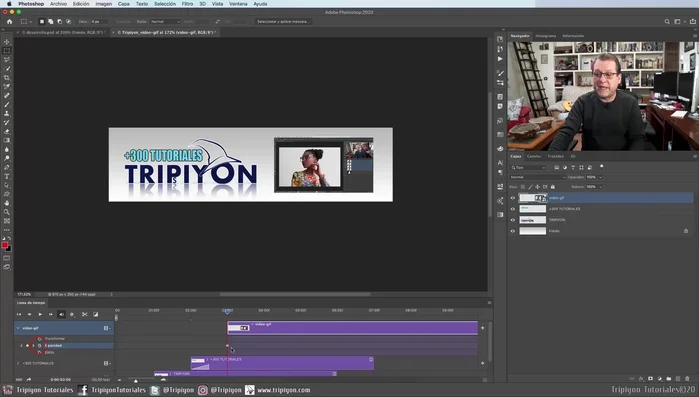Select the Crop tool
The image size is (699, 397).
(x=7, y=78)
